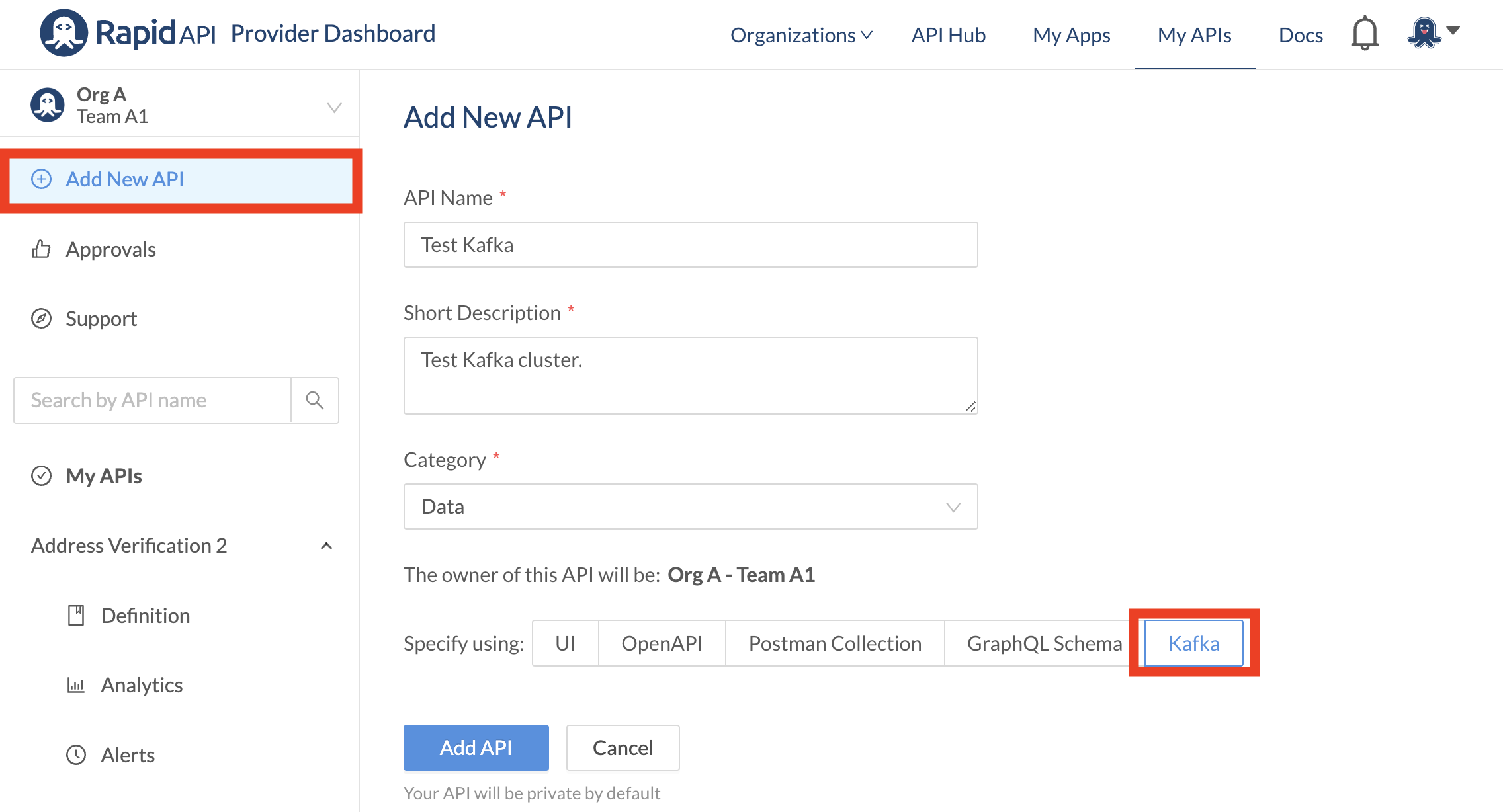1503x812 pixels.
Task: Expand the Org A team switcher
Action: pos(334,106)
